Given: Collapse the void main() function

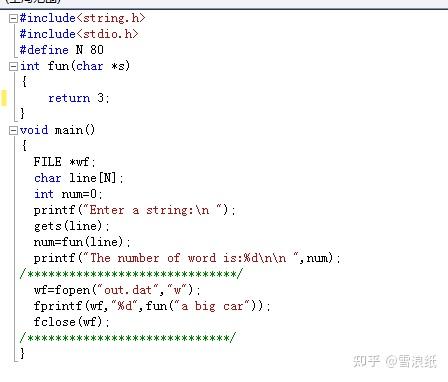Looking at the screenshot, I should coord(13,130).
